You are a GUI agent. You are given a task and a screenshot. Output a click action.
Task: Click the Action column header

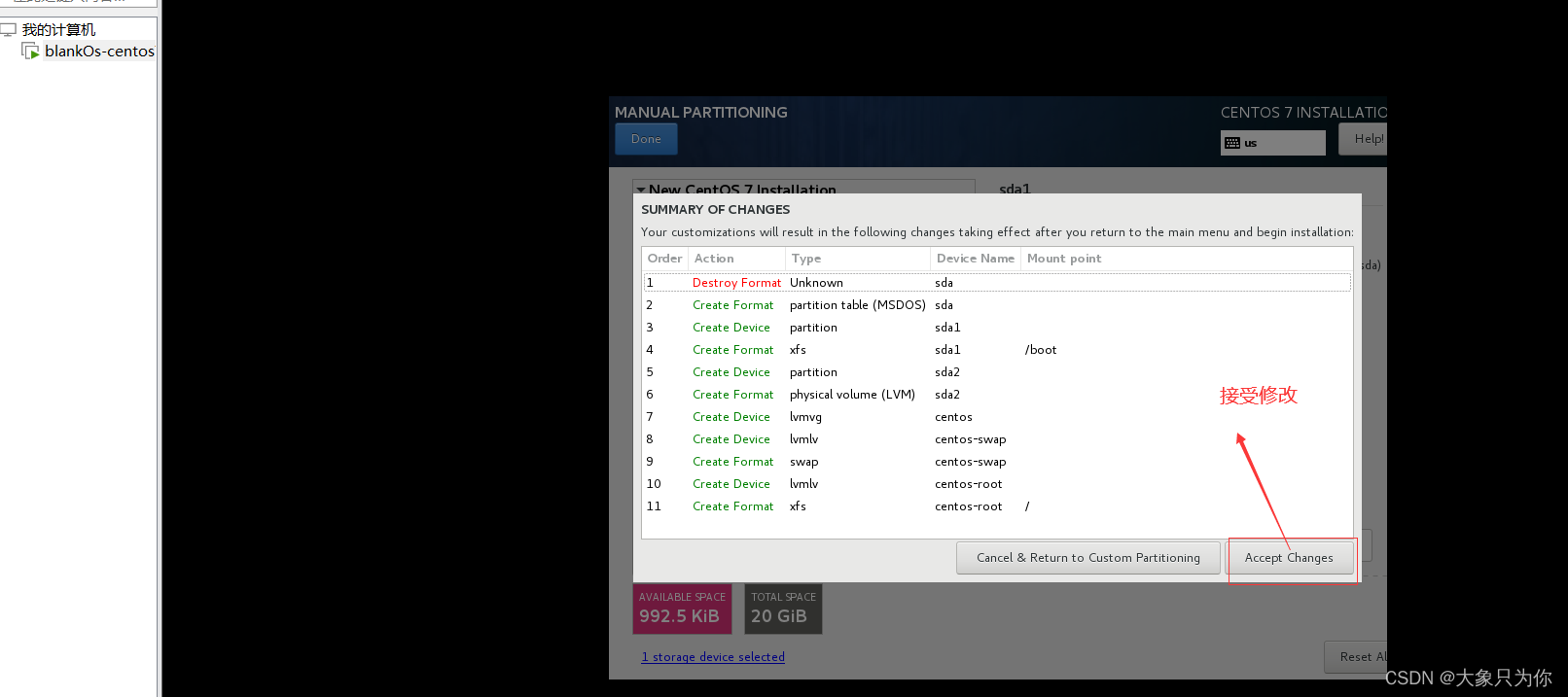(x=736, y=259)
